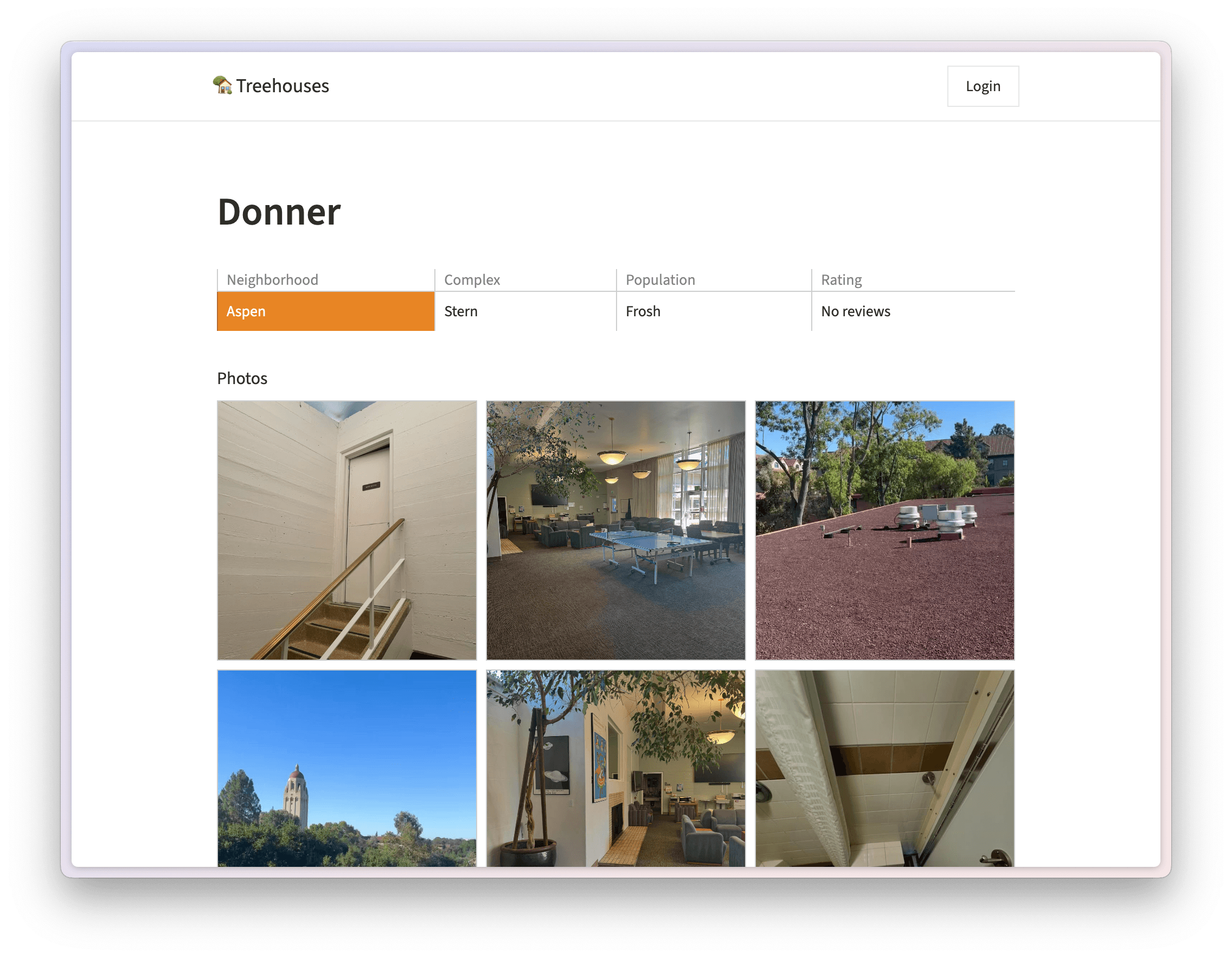Screen dimensions: 1232x958
Task: Open the ping pong lounge photo
Action: point(615,530)
